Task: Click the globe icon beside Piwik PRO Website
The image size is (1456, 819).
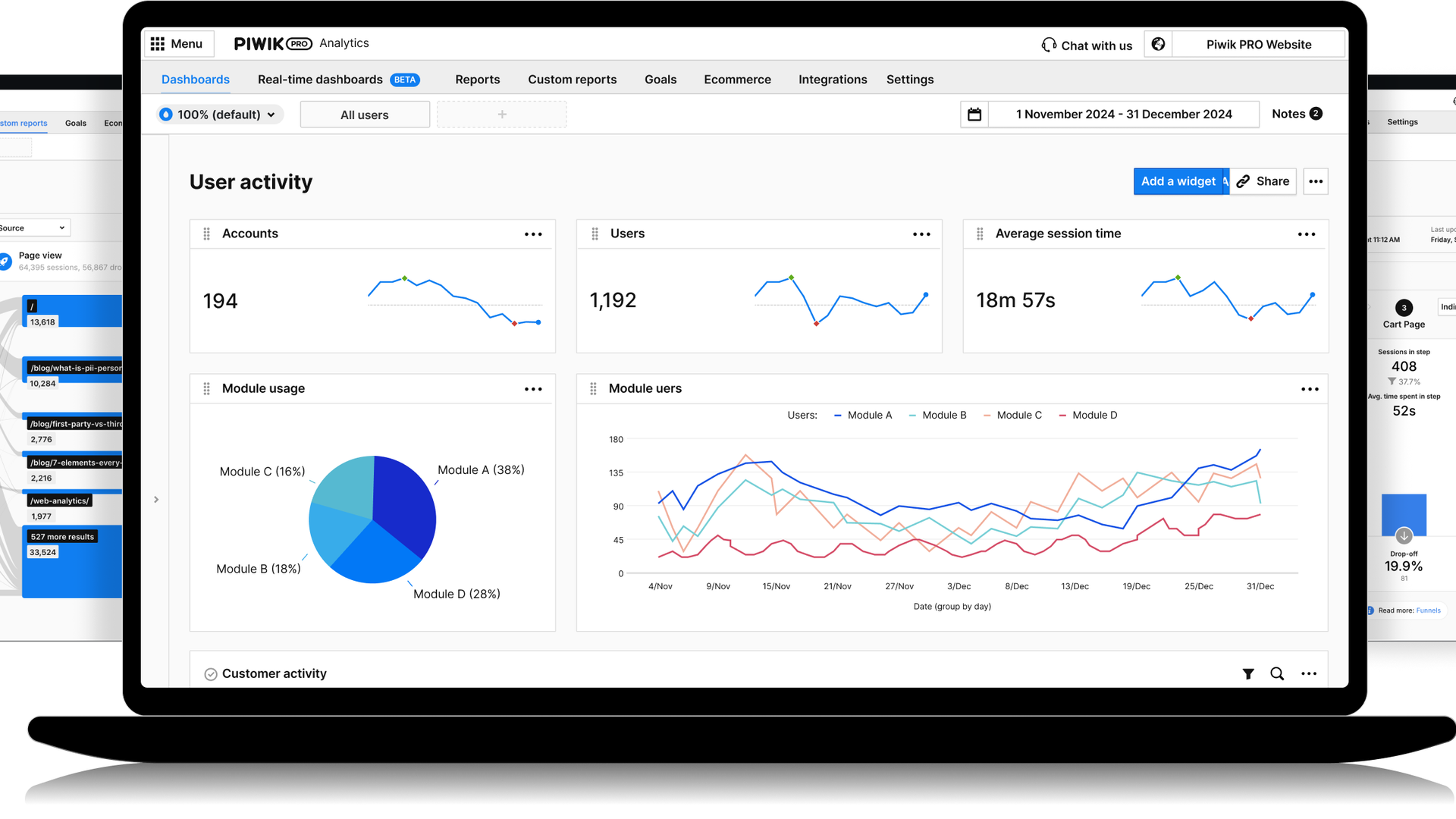Action: [x=1158, y=43]
